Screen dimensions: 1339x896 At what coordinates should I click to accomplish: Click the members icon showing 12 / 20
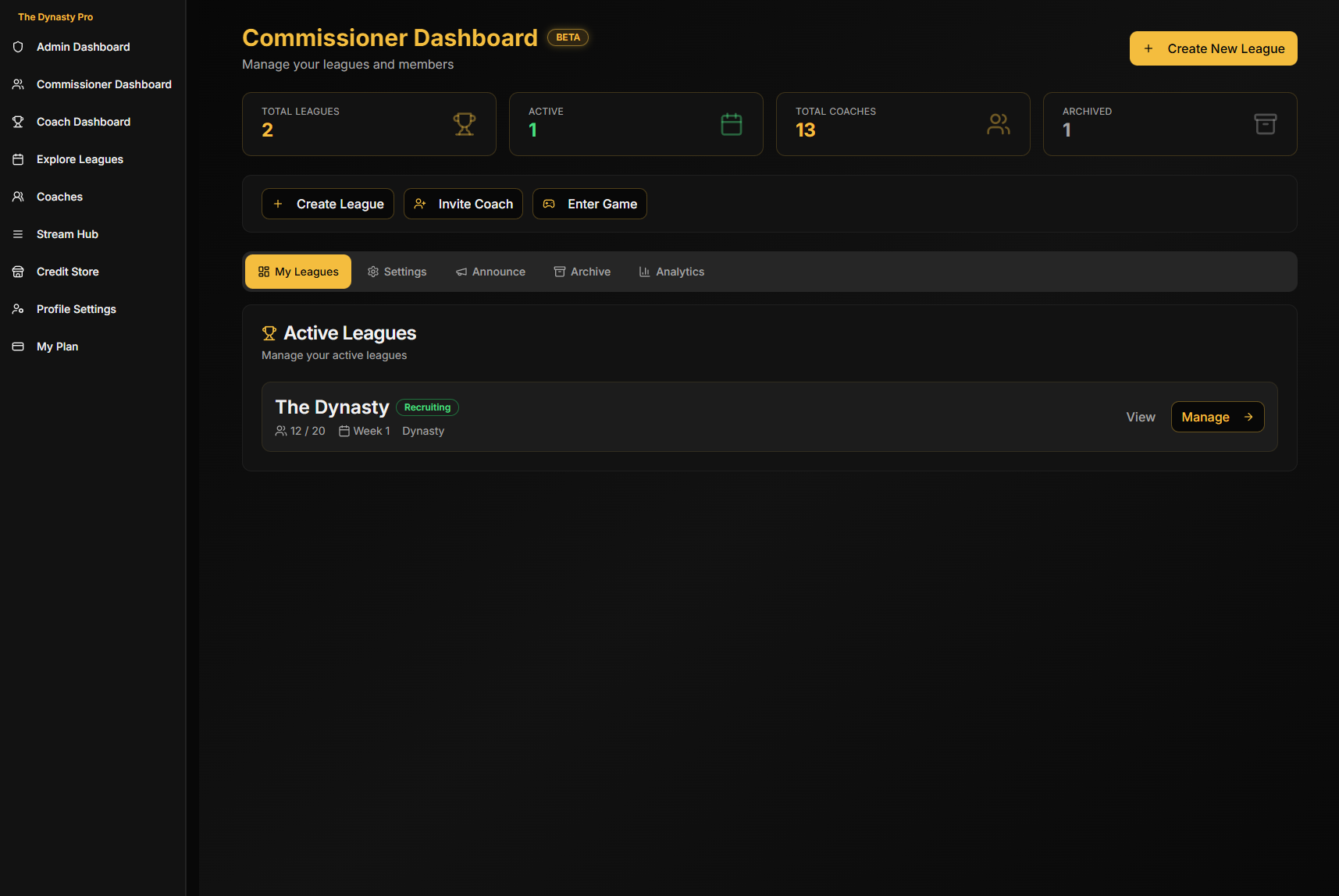[x=282, y=430]
